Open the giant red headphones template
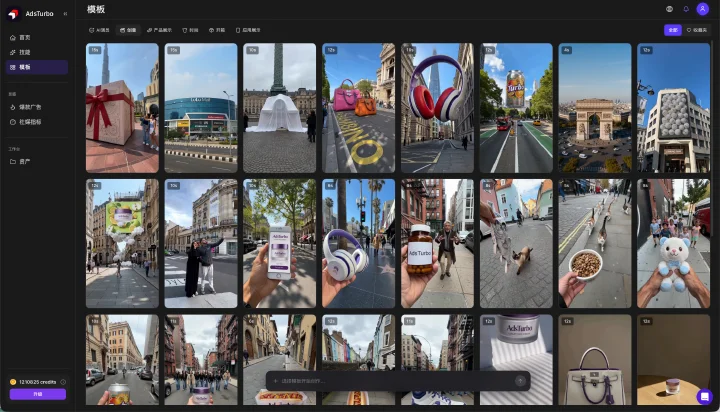 coord(438,108)
